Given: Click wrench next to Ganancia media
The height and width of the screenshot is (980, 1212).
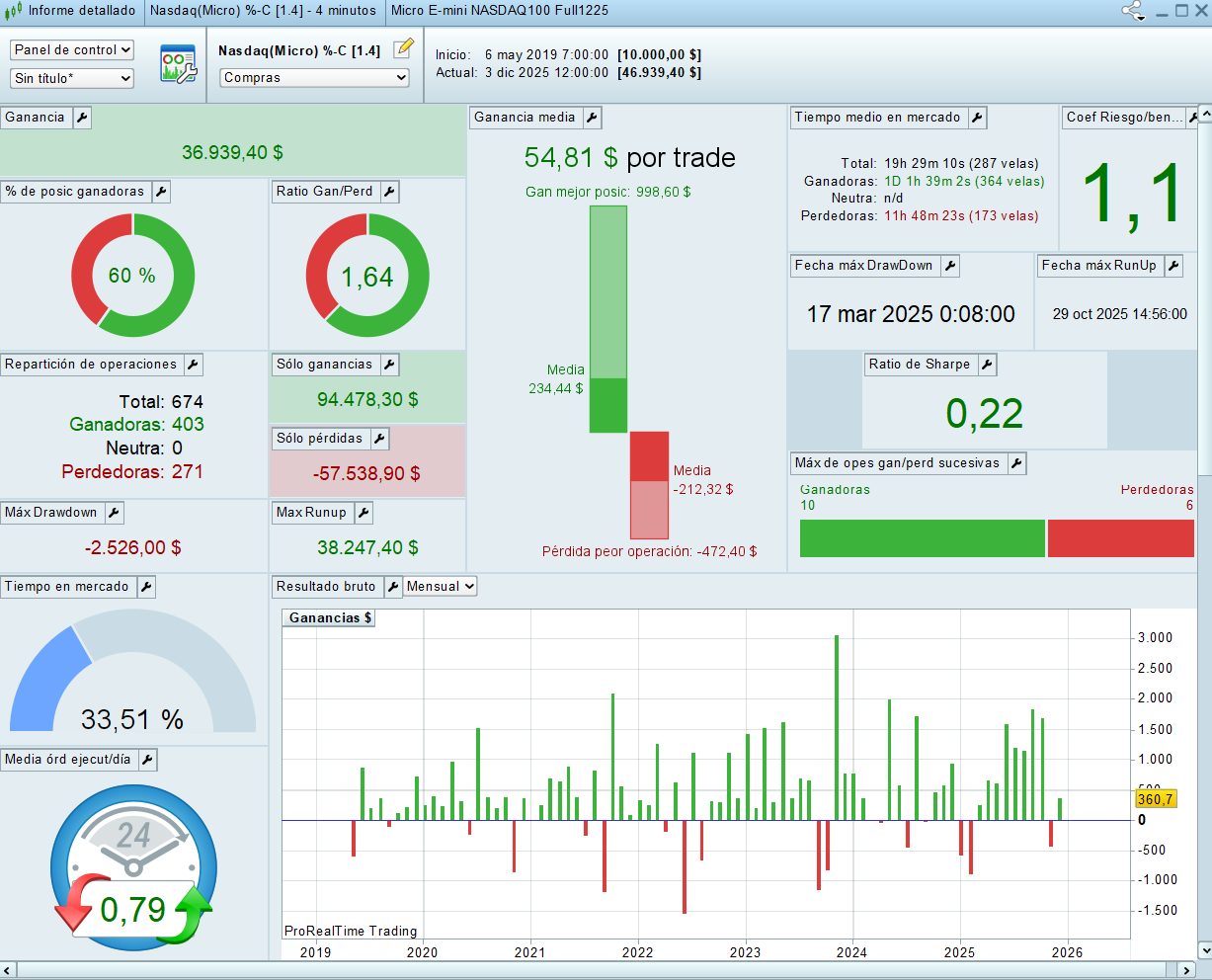Looking at the screenshot, I should tap(592, 118).
